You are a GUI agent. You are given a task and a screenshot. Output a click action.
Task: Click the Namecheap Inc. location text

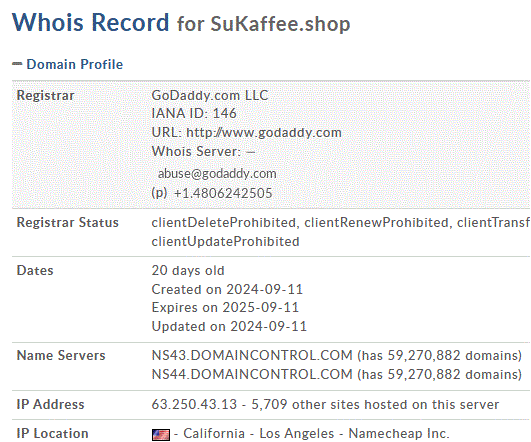pyautogui.click(x=399, y=434)
